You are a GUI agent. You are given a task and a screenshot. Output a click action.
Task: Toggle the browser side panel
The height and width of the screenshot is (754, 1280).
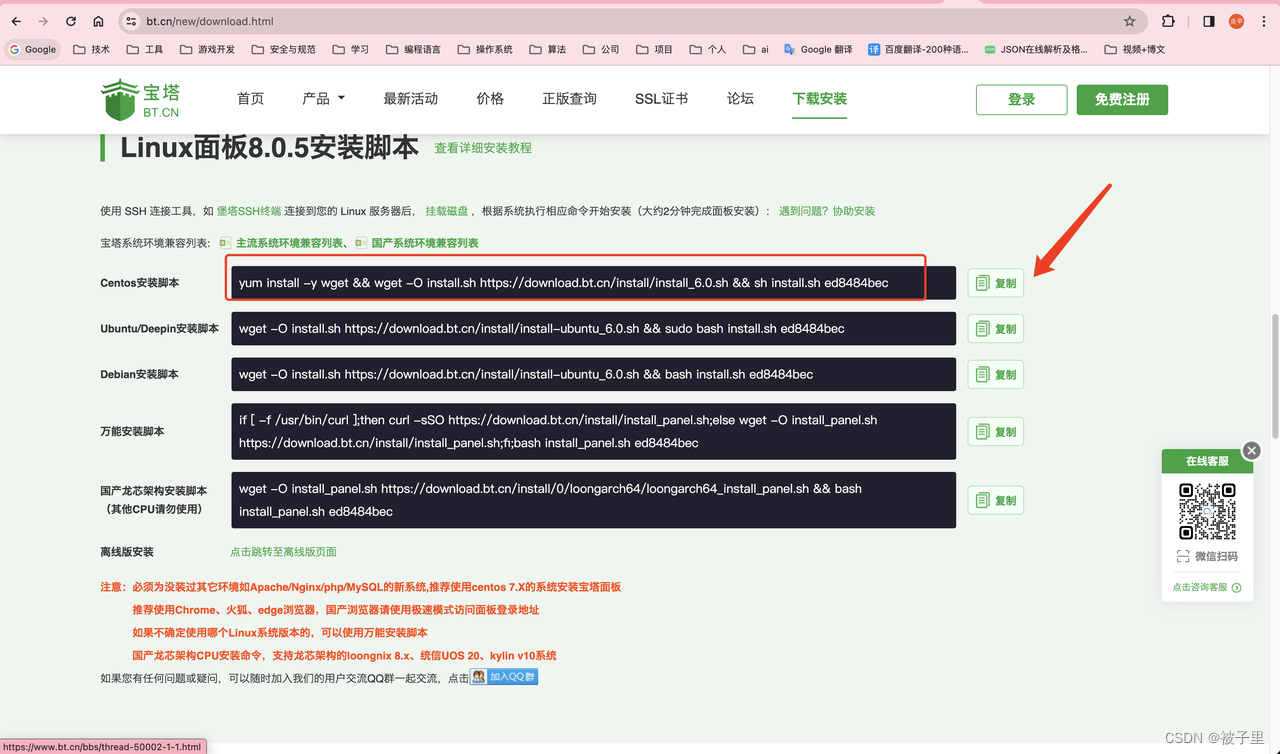1209,21
